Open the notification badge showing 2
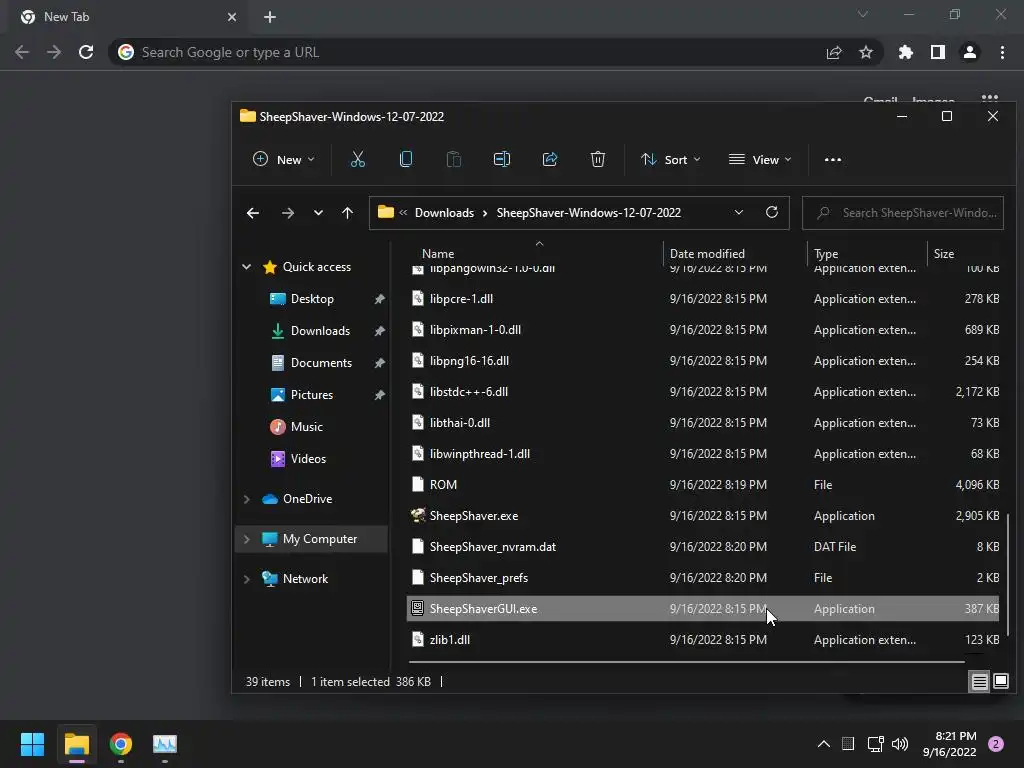1024x768 pixels. [996, 744]
